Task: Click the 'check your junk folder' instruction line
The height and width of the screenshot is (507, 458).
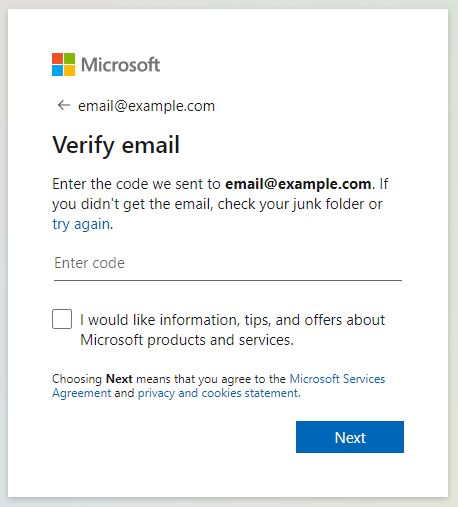Action: [x=217, y=204]
